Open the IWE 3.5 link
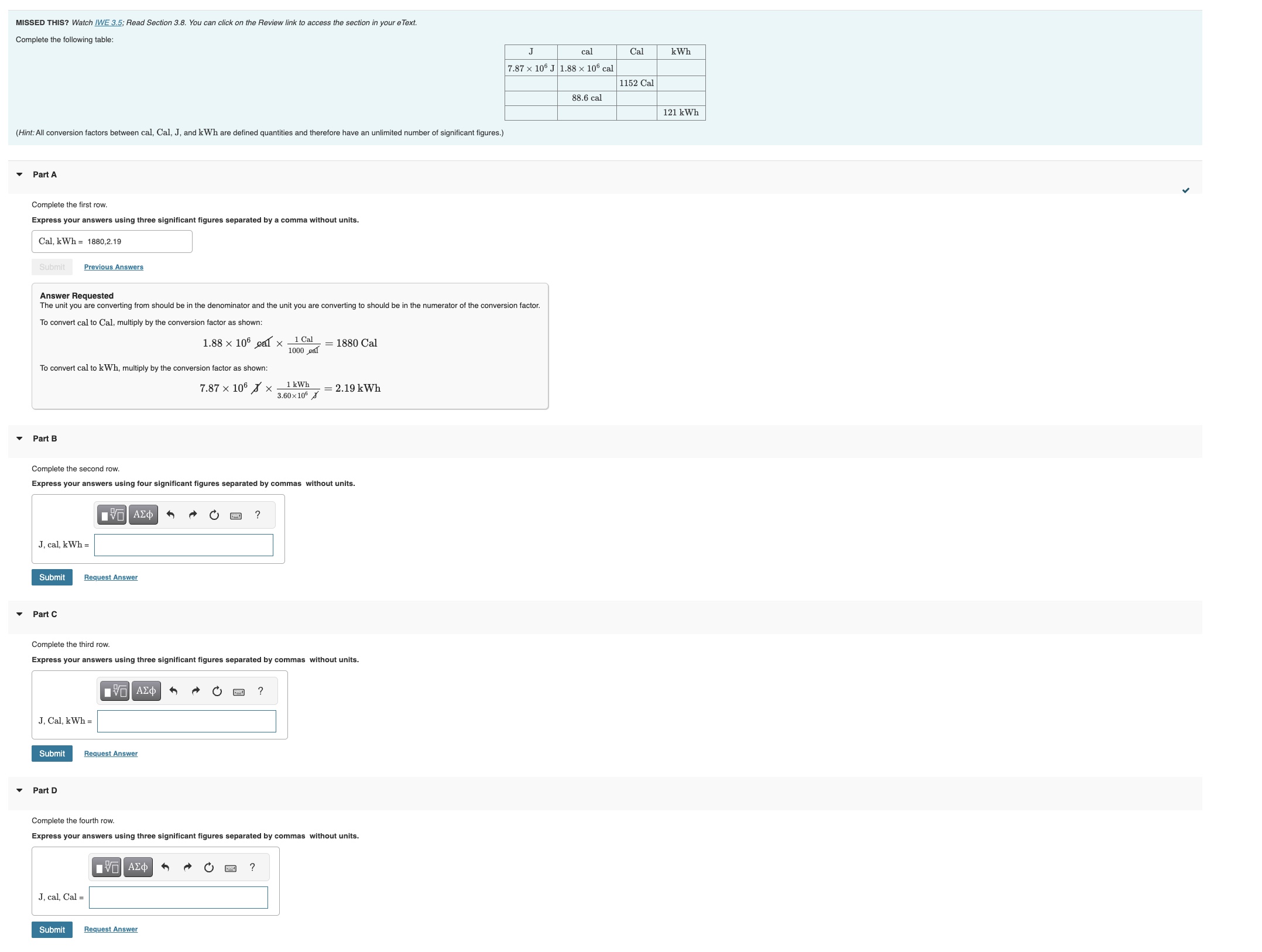The image size is (1262, 952). coord(108,23)
